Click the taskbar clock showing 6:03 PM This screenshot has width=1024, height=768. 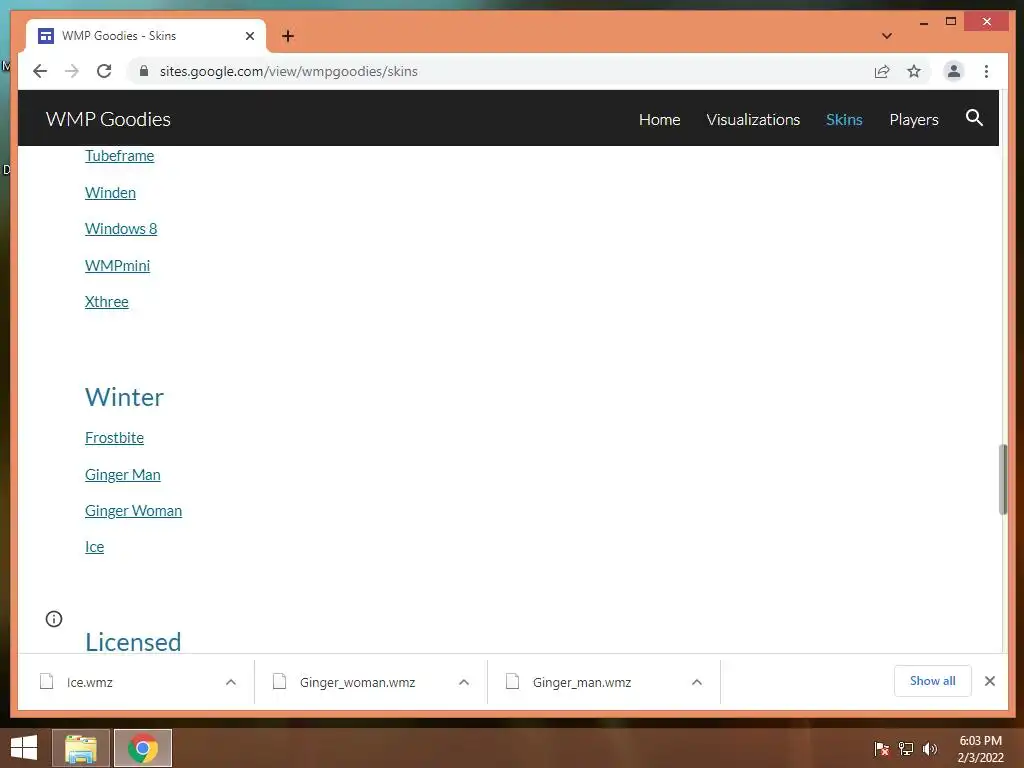coord(980,749)
